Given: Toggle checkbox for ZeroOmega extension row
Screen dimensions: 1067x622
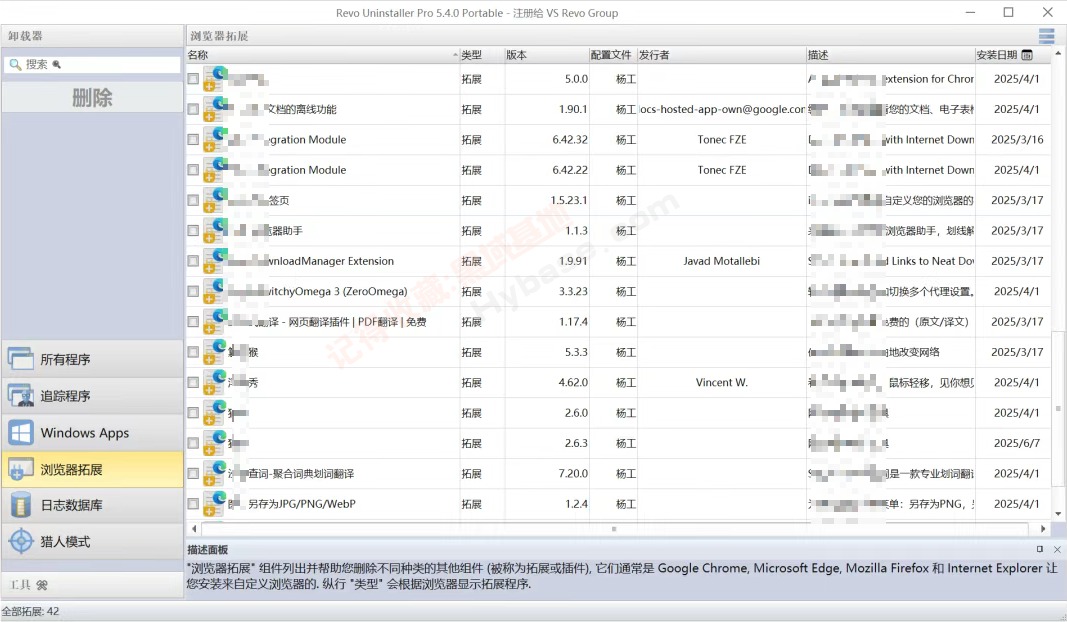Looking at the screenshot, I should pyautogui.click(x=193, y=291).
